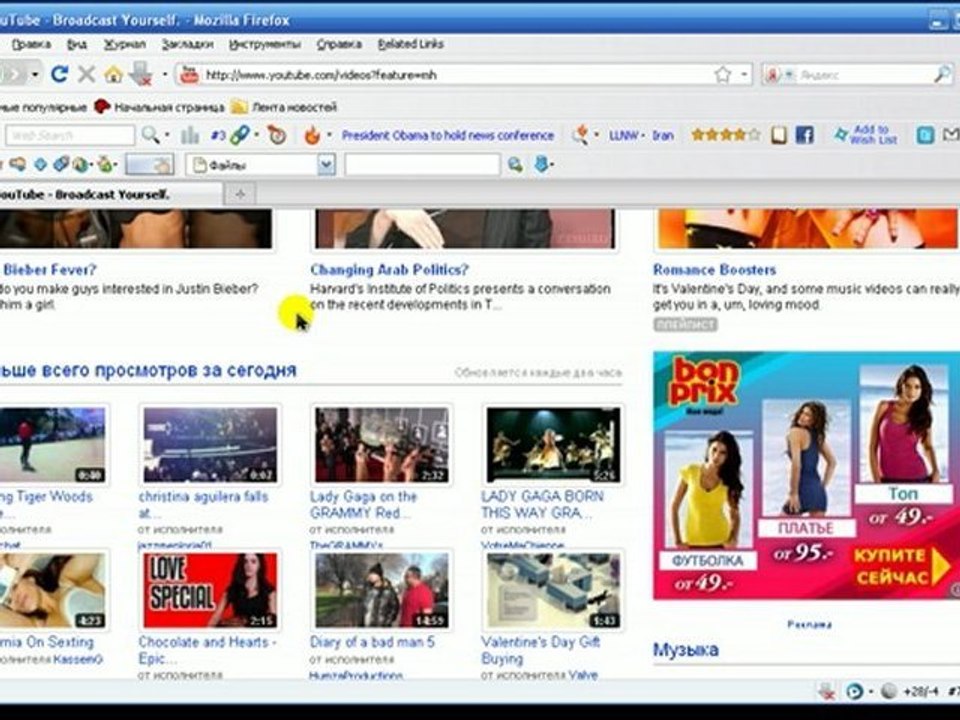The height and width of the screenshot is (720, 960).
Task: Open the Начальная страница bookmark
Action: [x=160, y=107]
